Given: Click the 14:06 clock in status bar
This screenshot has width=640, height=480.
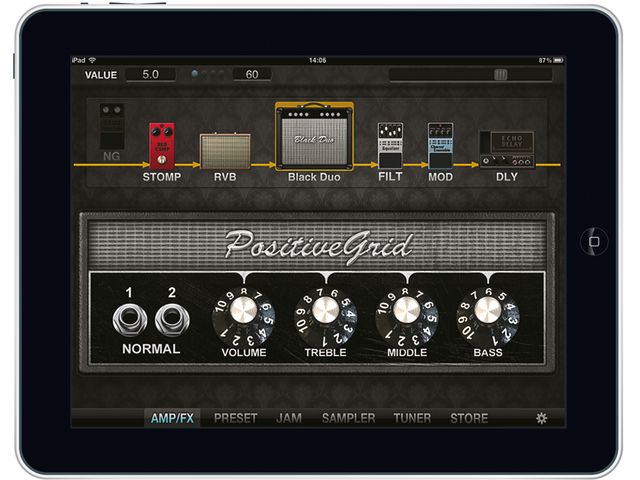Looking at the screenshot, I should point(317,60).
